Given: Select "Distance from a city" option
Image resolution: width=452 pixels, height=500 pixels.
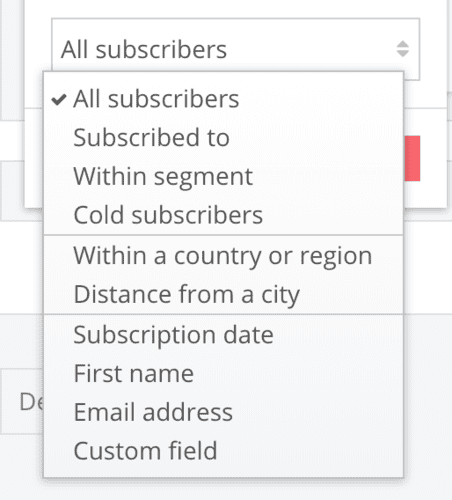Looking at the screenshot, I should point(223,294).
